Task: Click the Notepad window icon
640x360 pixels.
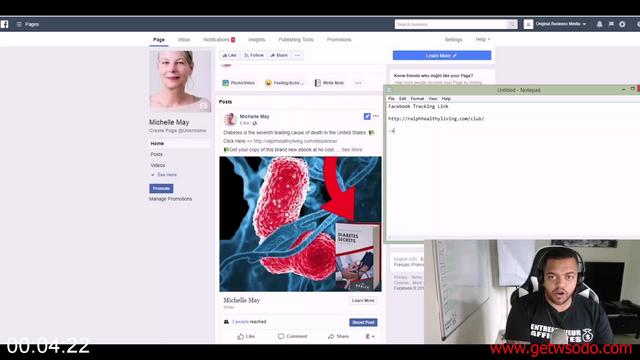Action: tap(389, 90)
